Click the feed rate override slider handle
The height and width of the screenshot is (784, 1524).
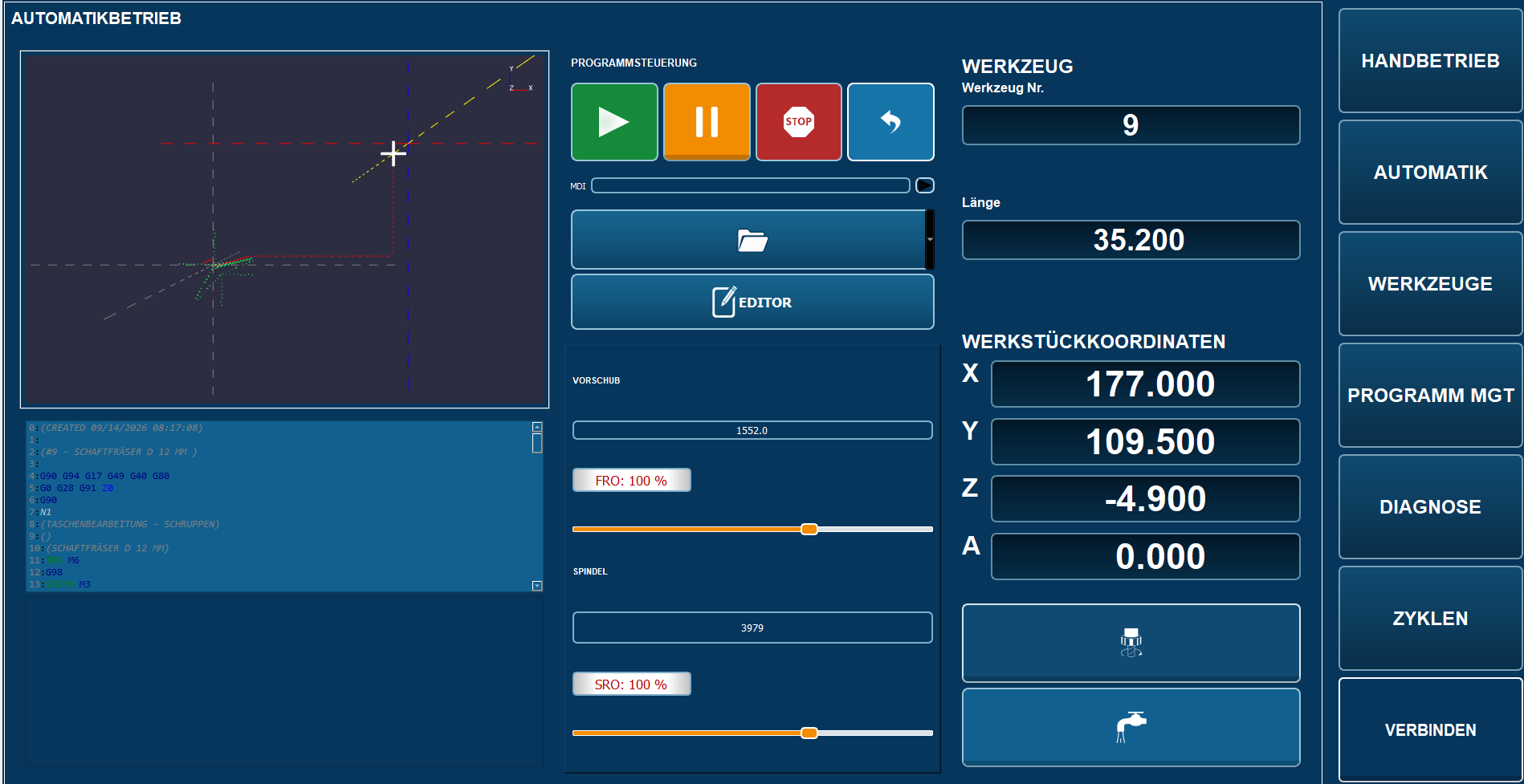(x=809, y=529)
